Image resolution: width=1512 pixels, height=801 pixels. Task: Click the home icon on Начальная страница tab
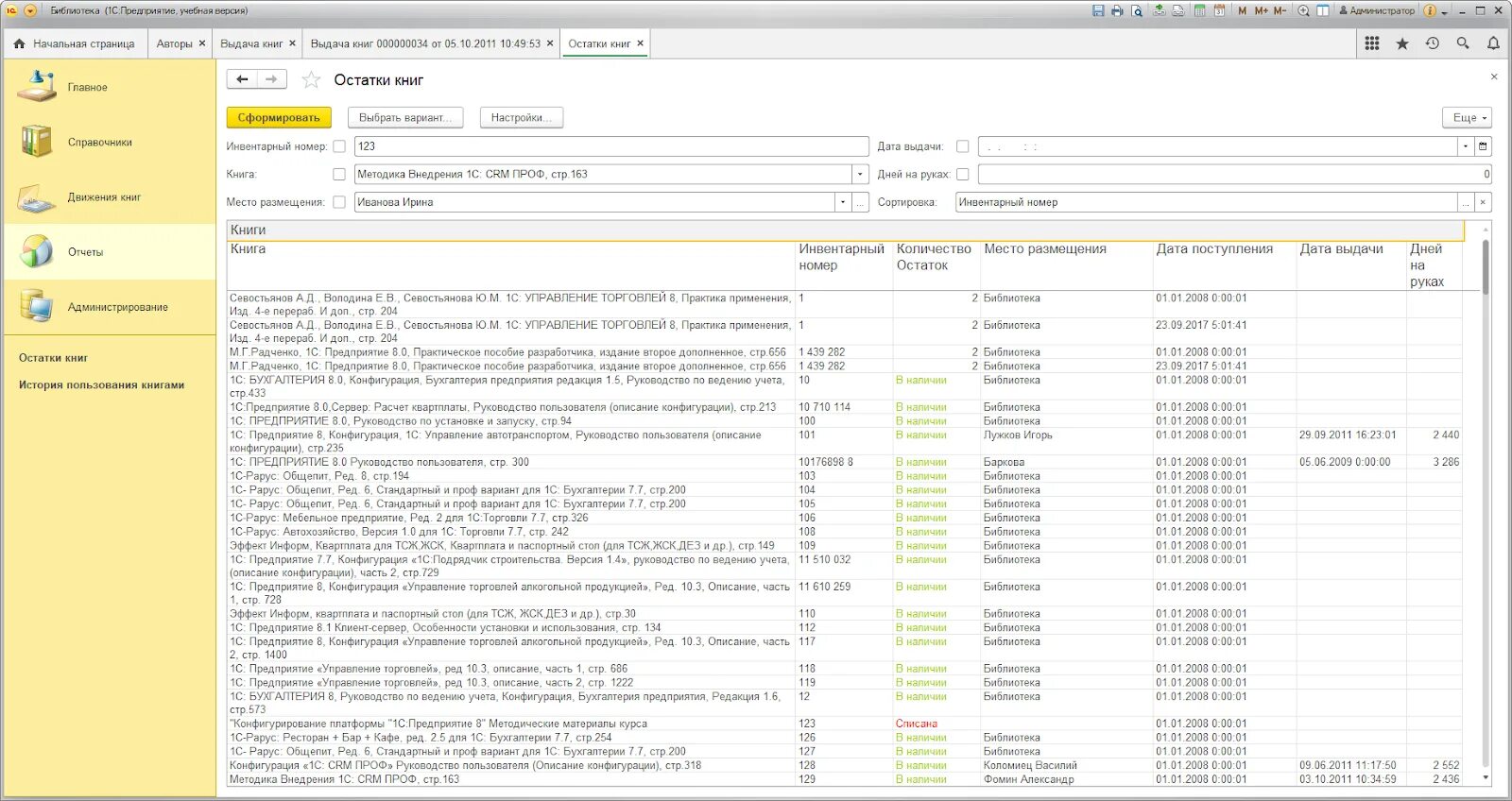tap(19, 43)
